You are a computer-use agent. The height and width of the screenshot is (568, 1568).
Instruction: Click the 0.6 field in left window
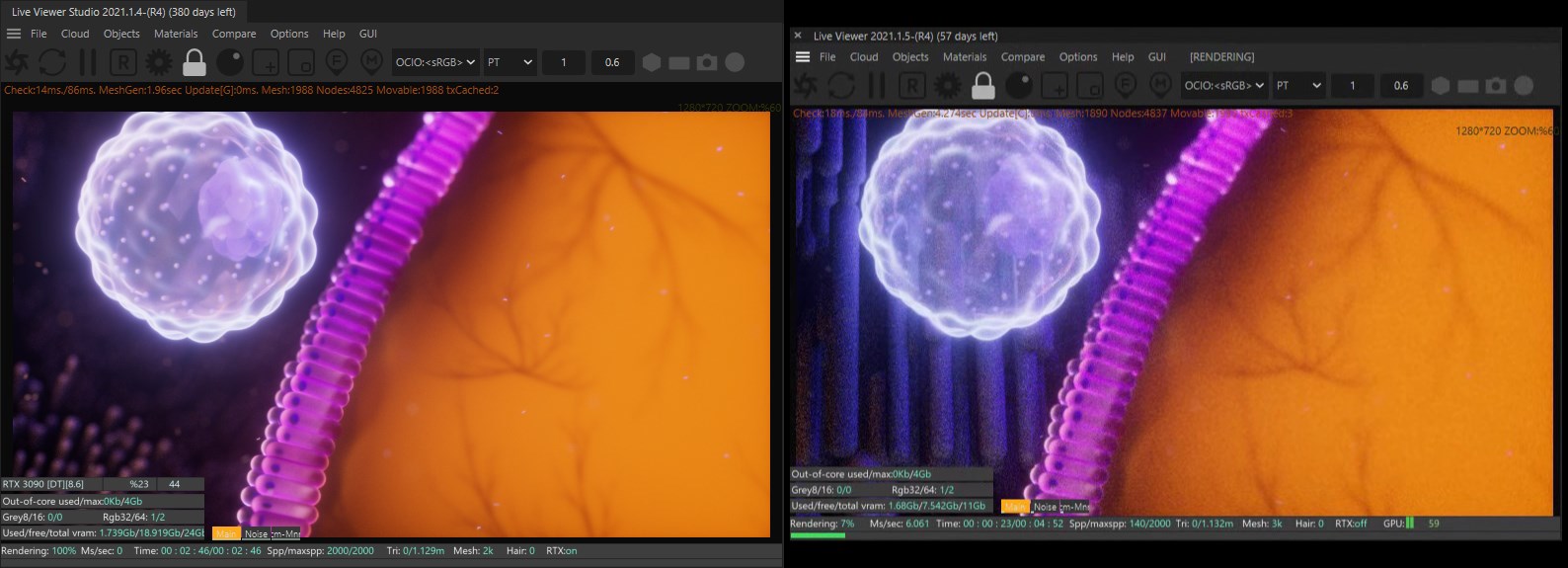pyautogui.click(x=612, y=62)
